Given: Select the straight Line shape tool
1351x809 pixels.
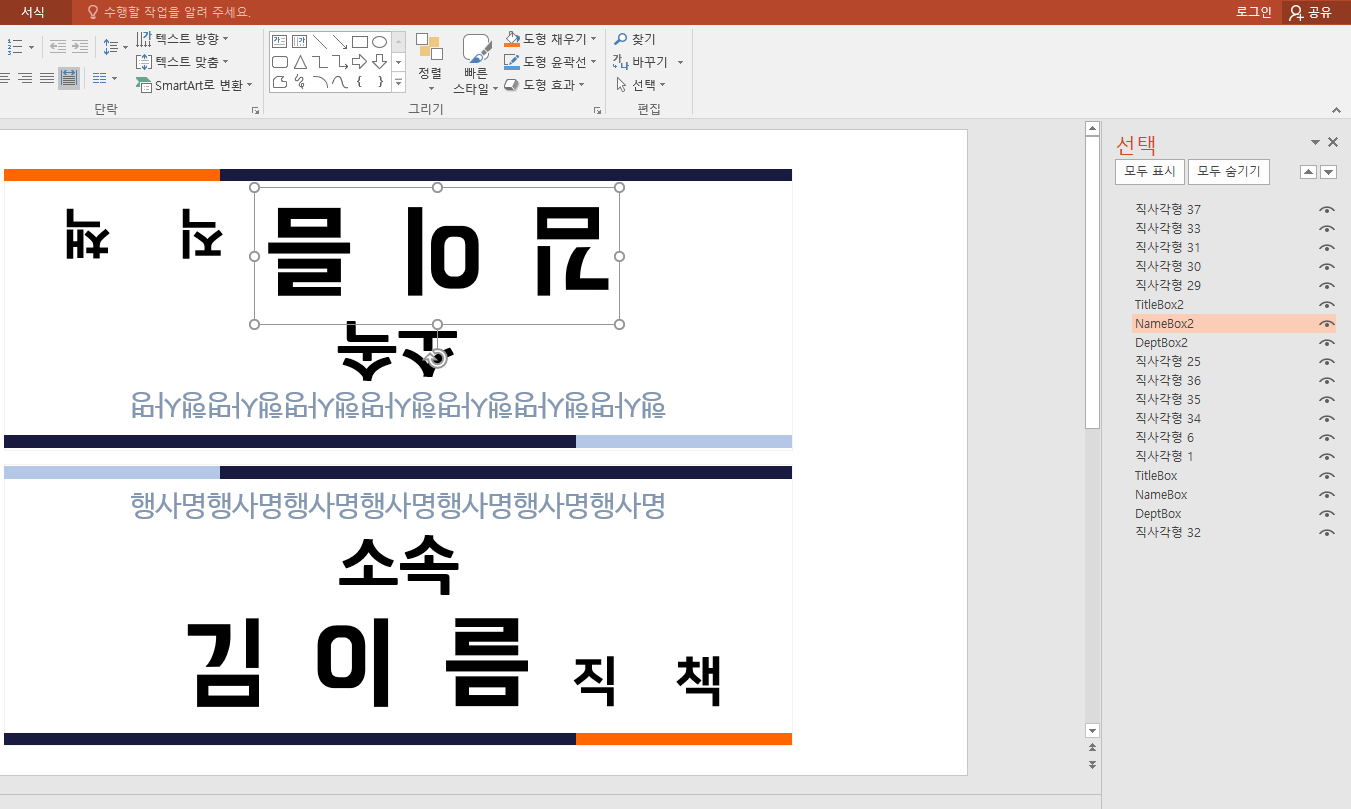Looking at the screenshot, I should point(319,41).
